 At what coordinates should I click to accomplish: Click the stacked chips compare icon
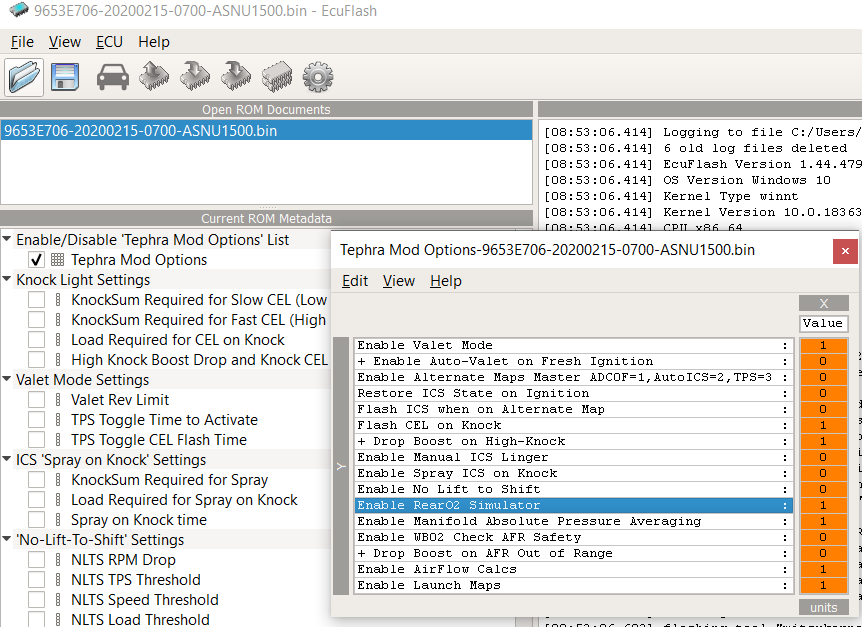pyautogui.click(x=276, y=76)
